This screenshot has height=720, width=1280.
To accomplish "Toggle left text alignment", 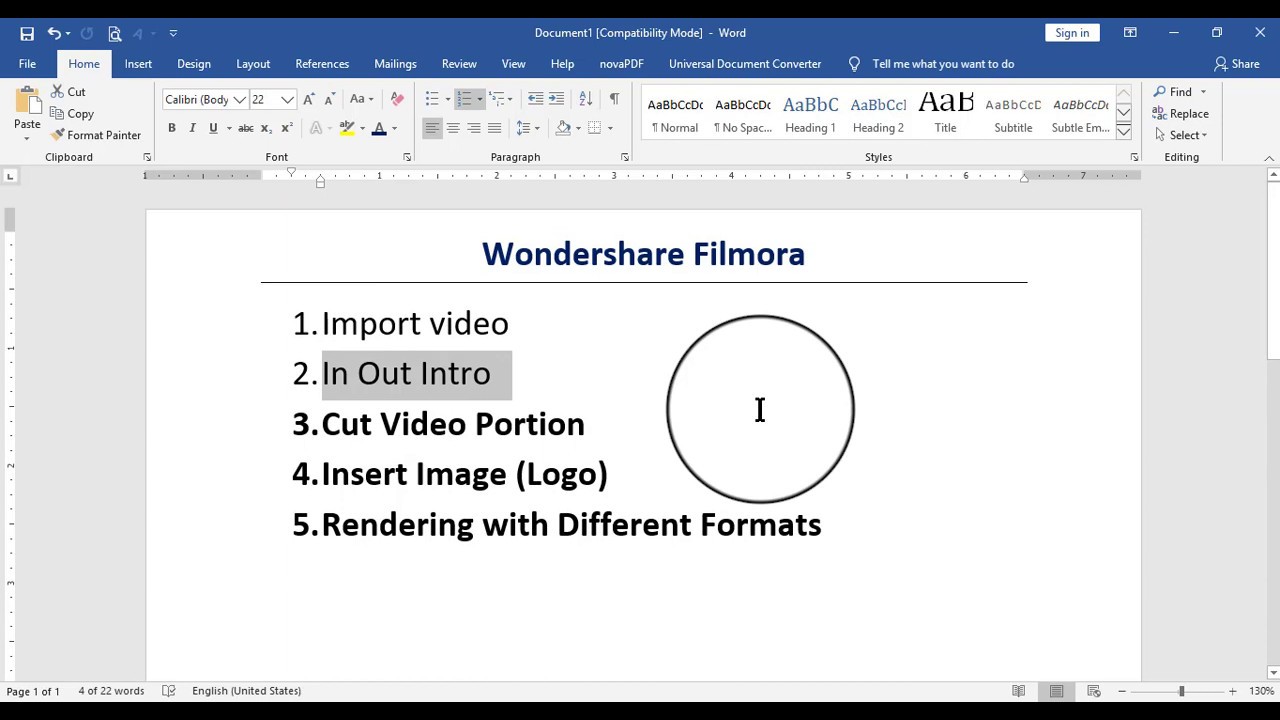I will click(x=432, y=128).
